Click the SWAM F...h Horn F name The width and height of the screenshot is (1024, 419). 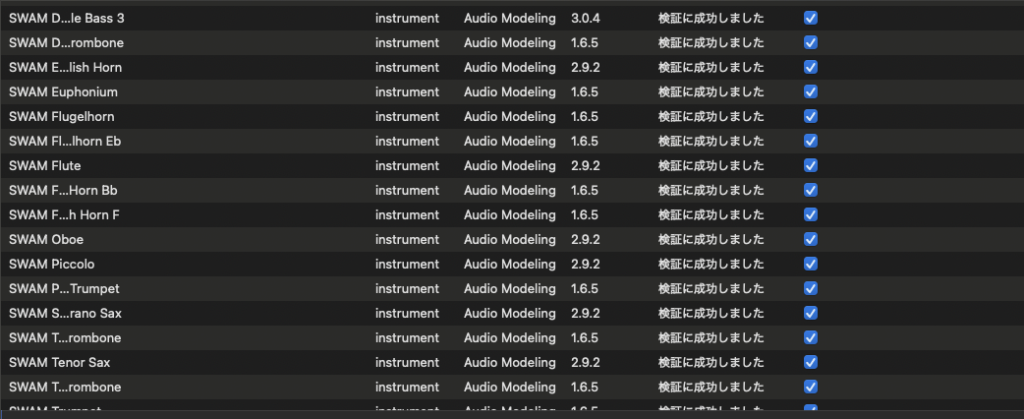tap(64, 215)
